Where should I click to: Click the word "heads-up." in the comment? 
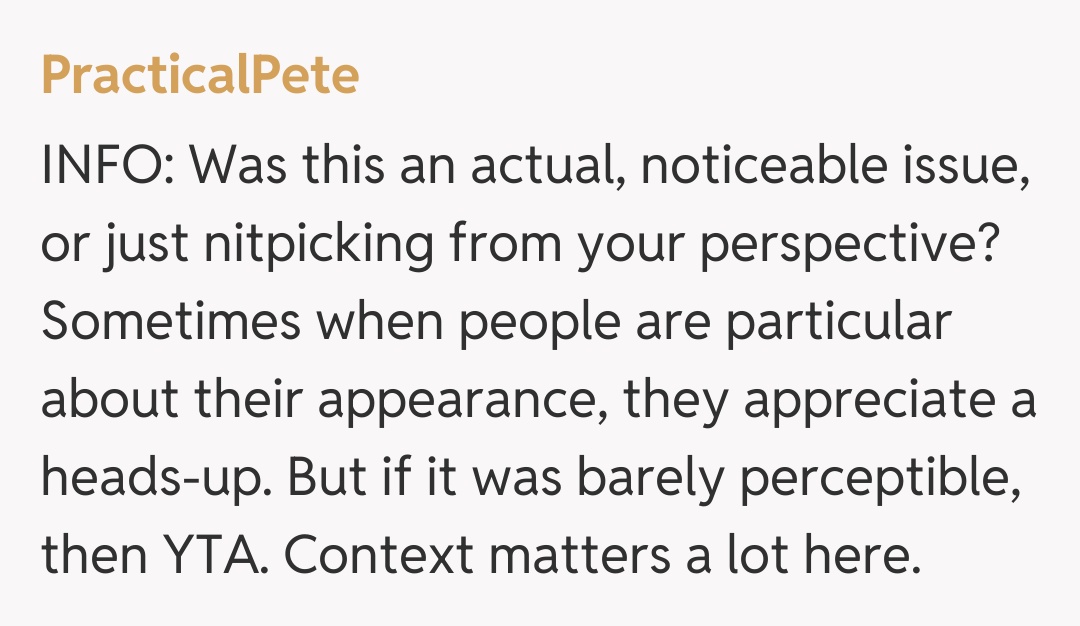(155, 478)
